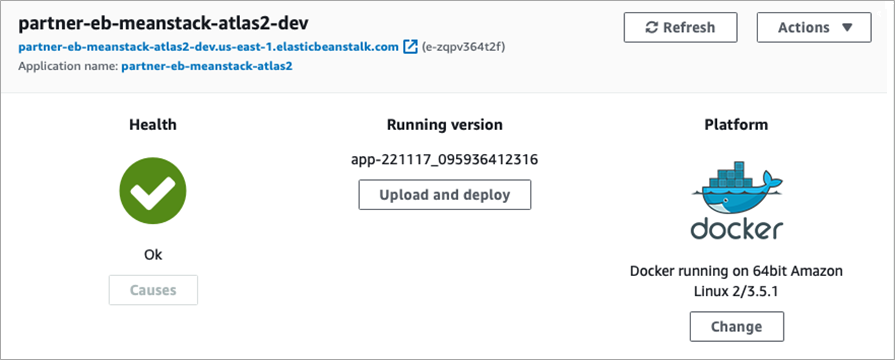Click the environment ID (e-zqpv364t2f)

463,47
